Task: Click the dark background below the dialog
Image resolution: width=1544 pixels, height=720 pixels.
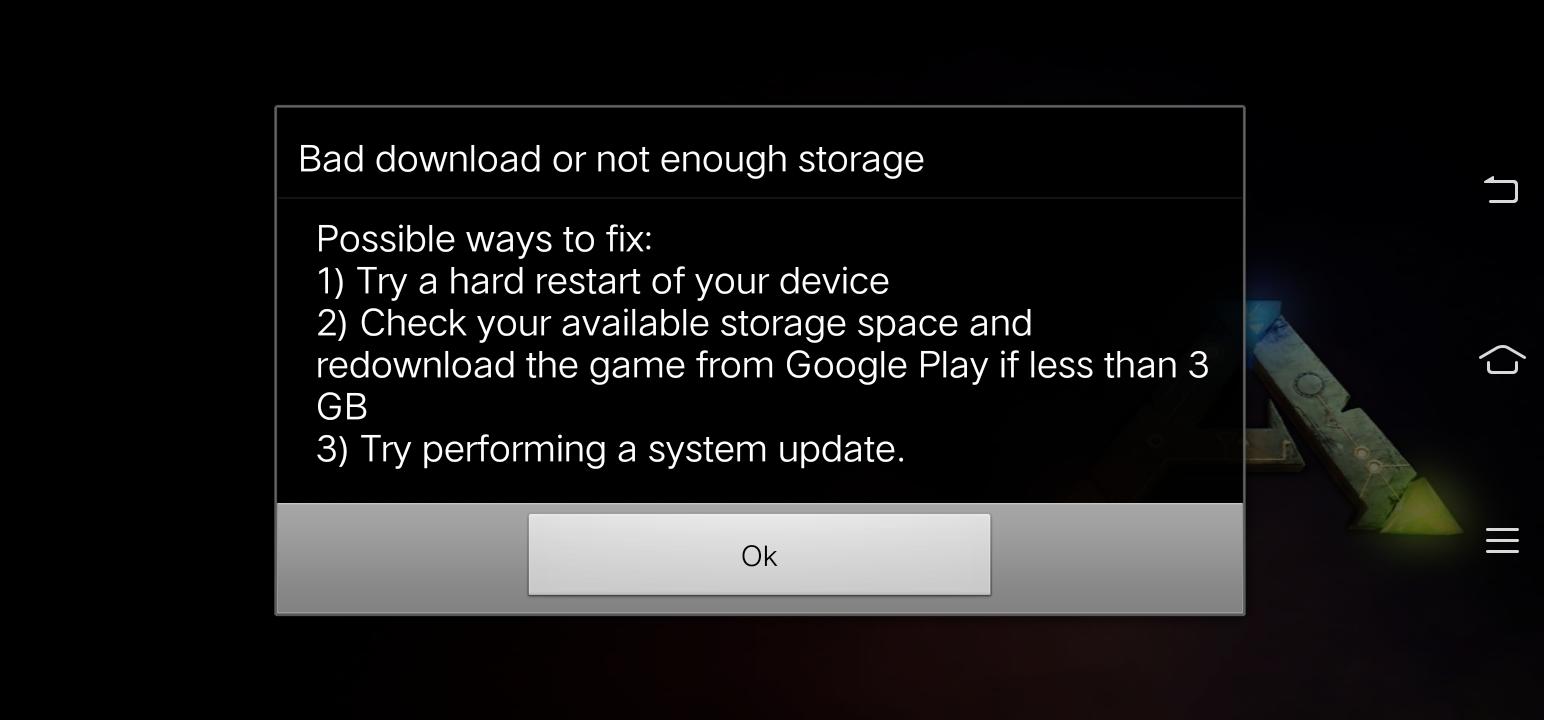Action: coord(760,668)
